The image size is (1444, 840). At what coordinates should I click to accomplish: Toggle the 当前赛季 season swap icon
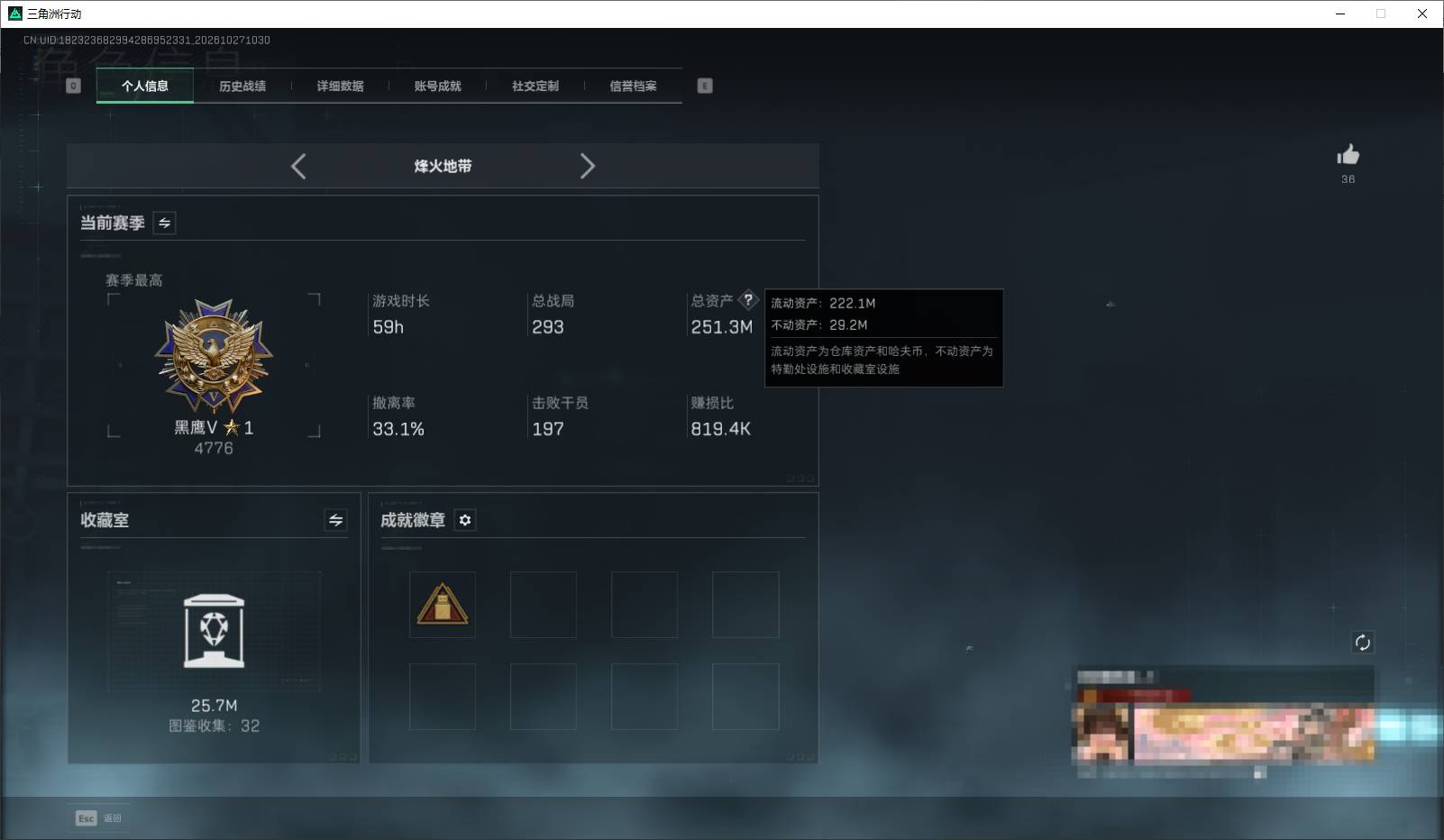click(164, 223)
